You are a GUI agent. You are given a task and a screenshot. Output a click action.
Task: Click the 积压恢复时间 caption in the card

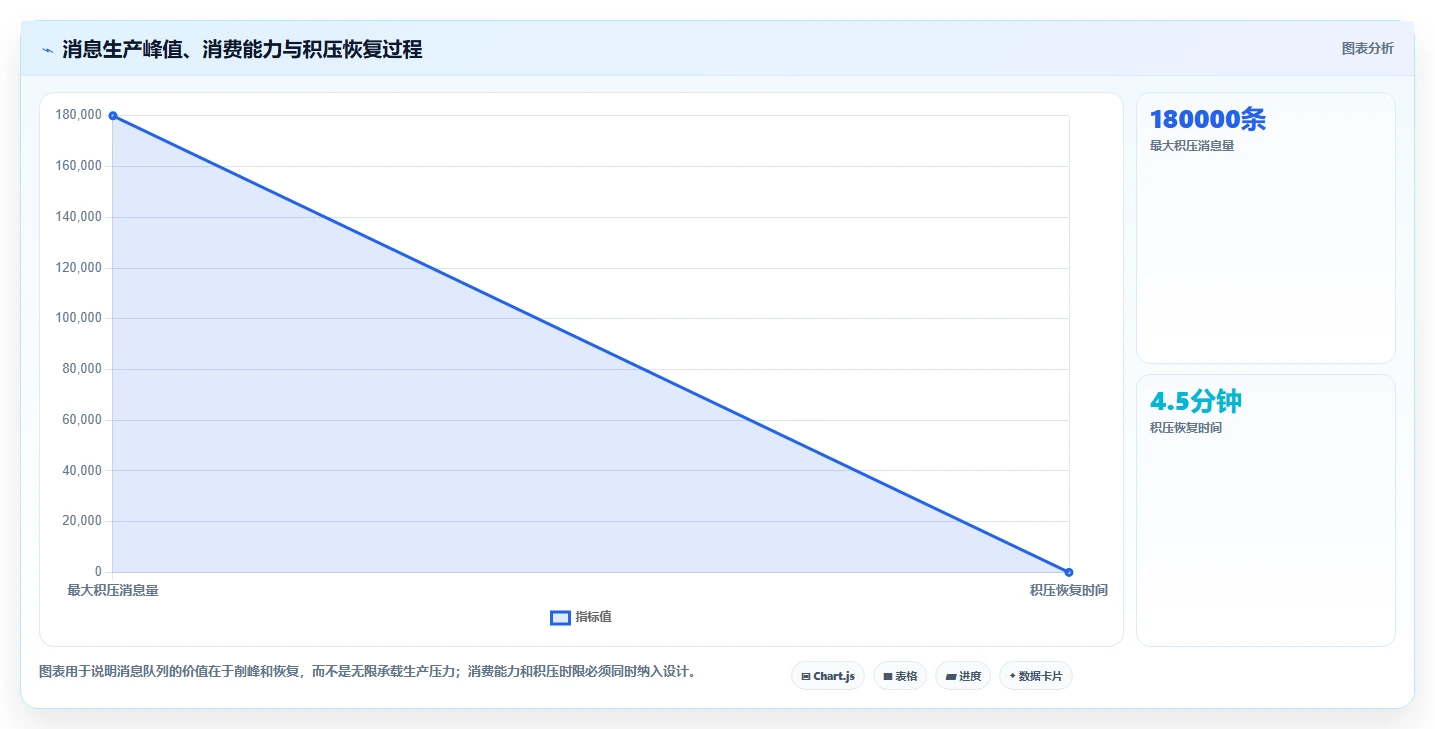pos(1186,428)
